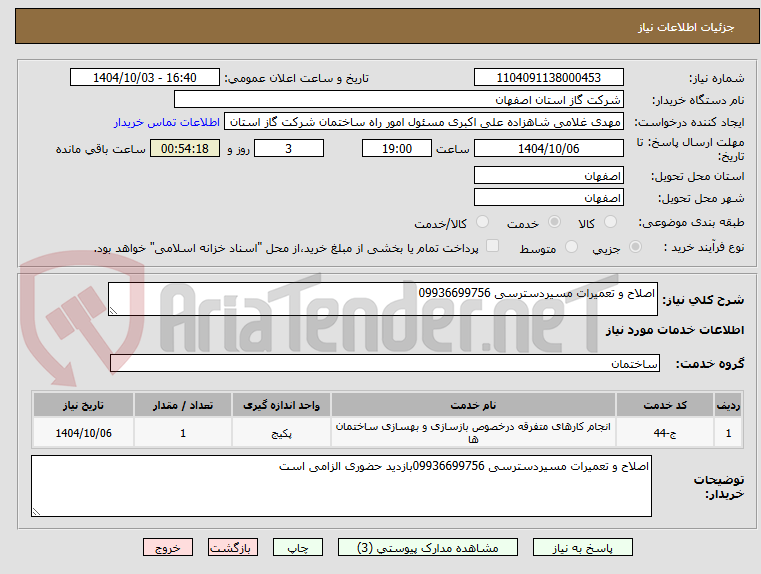Click the شماره نیاز field 1104091138000453
This screenshot has height=574, width=761.
click(548, 78)
